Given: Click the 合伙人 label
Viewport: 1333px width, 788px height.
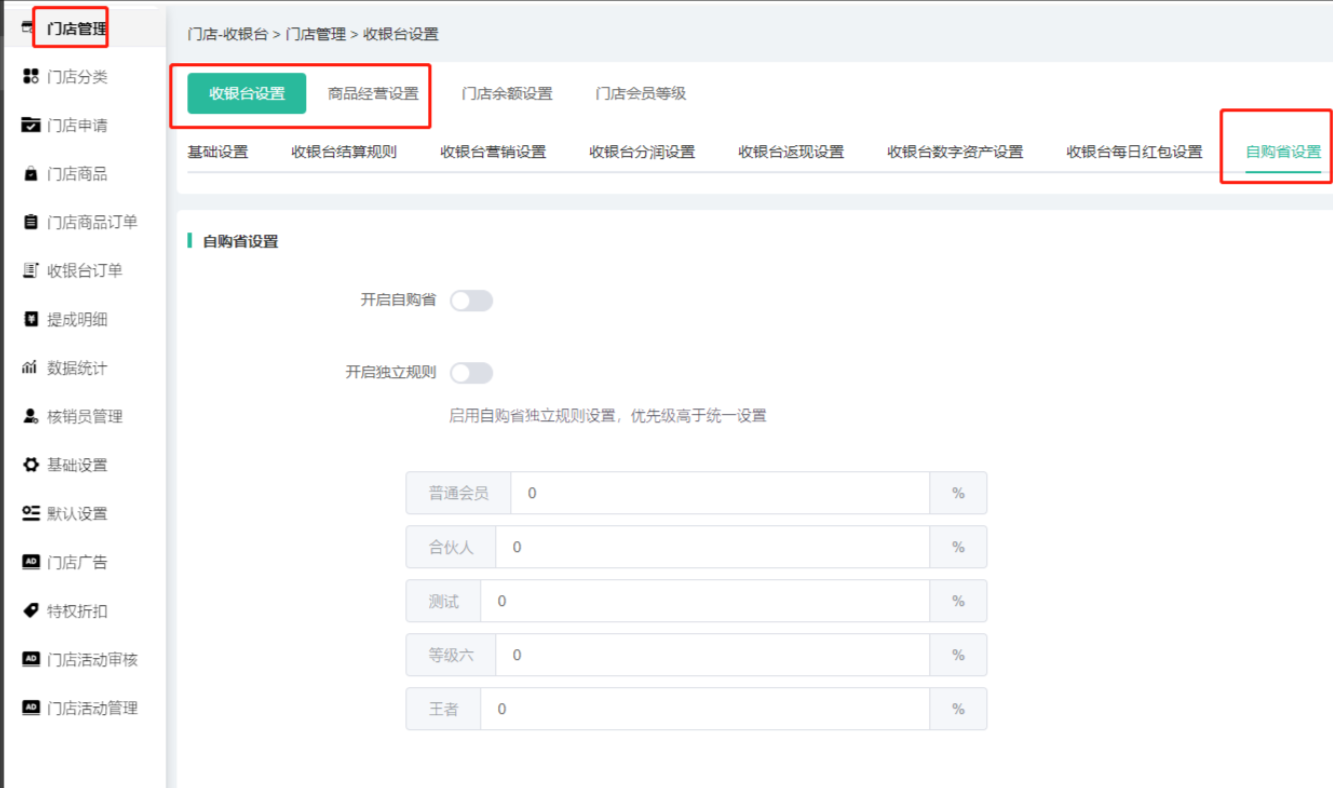Looking at the screenshot, I should pyautogui.click(x=451, y=547).
